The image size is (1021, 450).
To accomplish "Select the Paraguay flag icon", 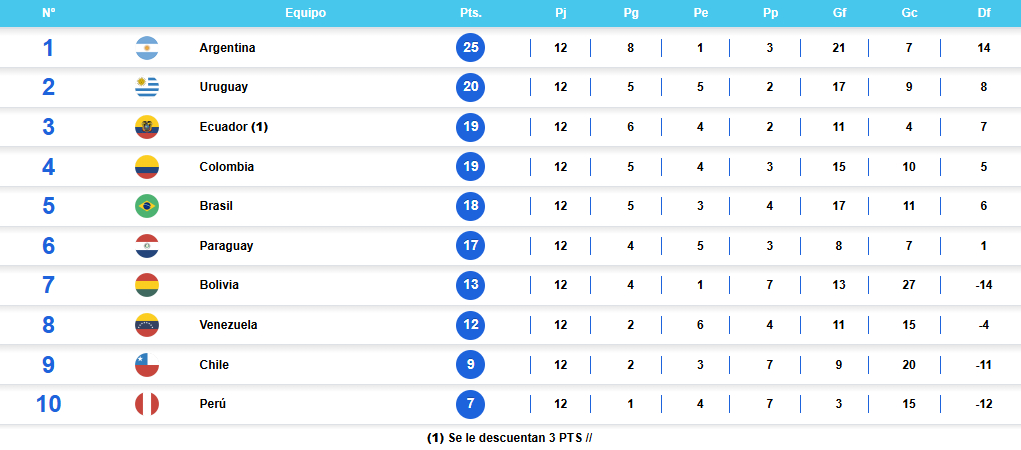I will (147, 246).
